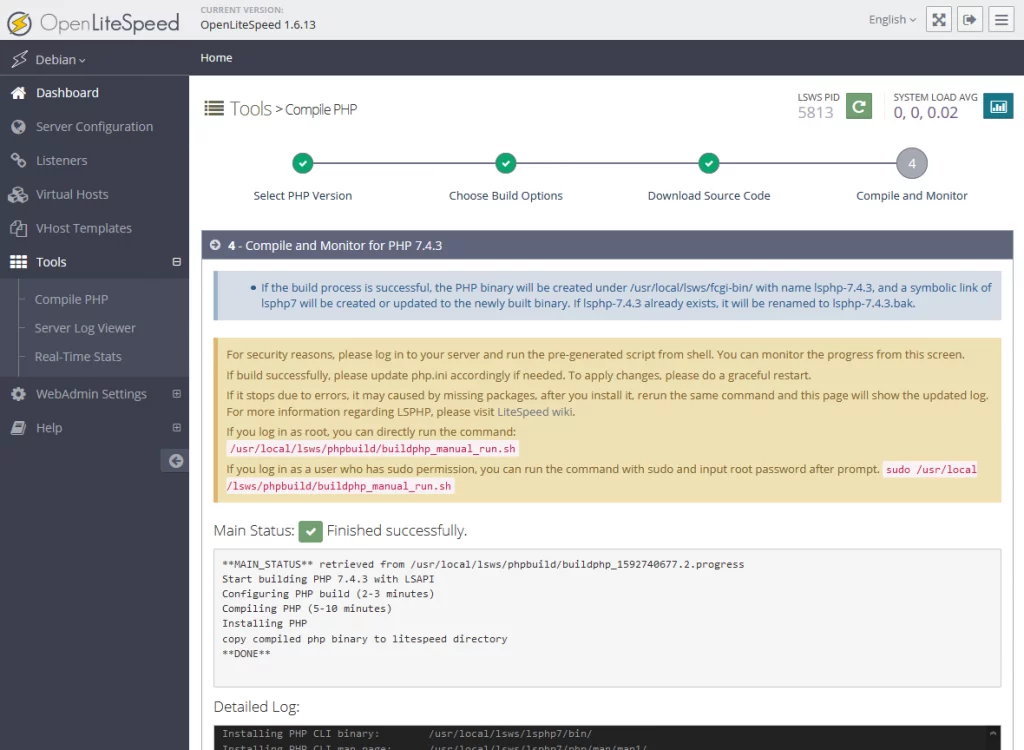Viewport: 1024px width, 750px height.
Task: Click the **DONE** line in status log
Action: click(246, 653)
